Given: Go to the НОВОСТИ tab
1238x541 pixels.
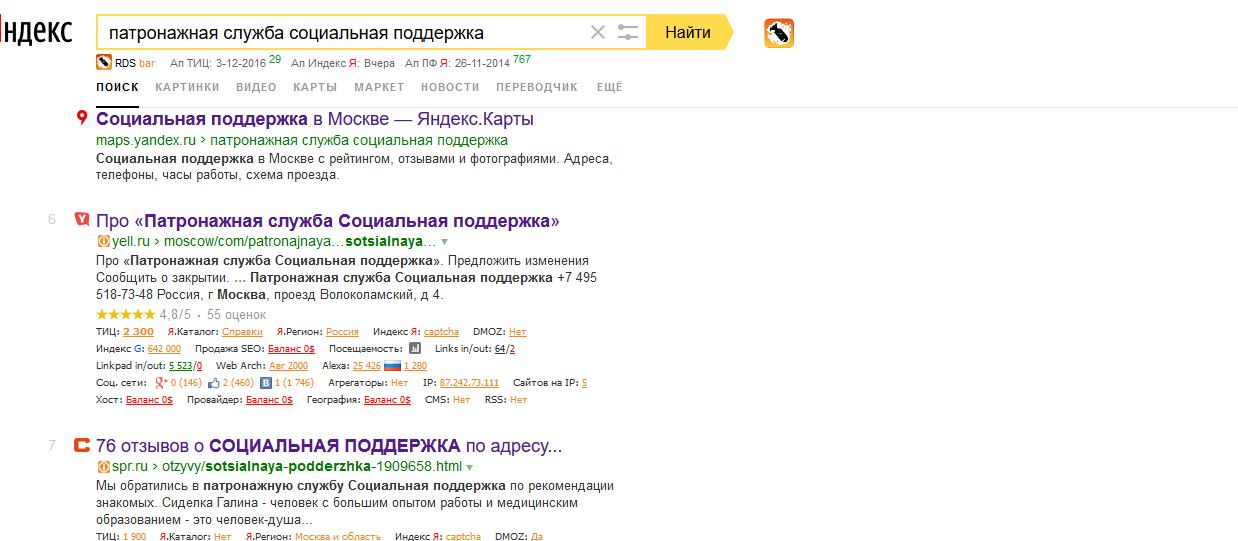Looking at the screenshot, I should (450, 87).
